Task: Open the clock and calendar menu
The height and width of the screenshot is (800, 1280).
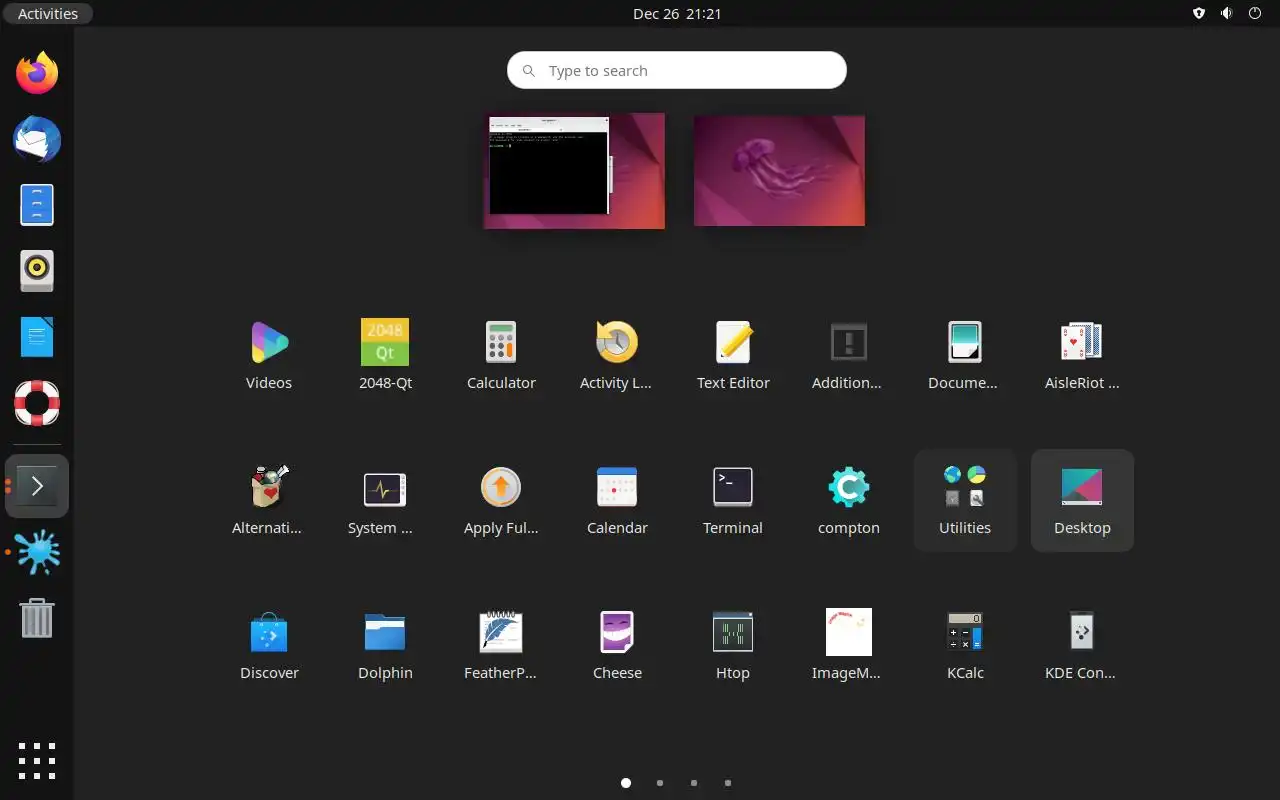Action: coord(677,14)
